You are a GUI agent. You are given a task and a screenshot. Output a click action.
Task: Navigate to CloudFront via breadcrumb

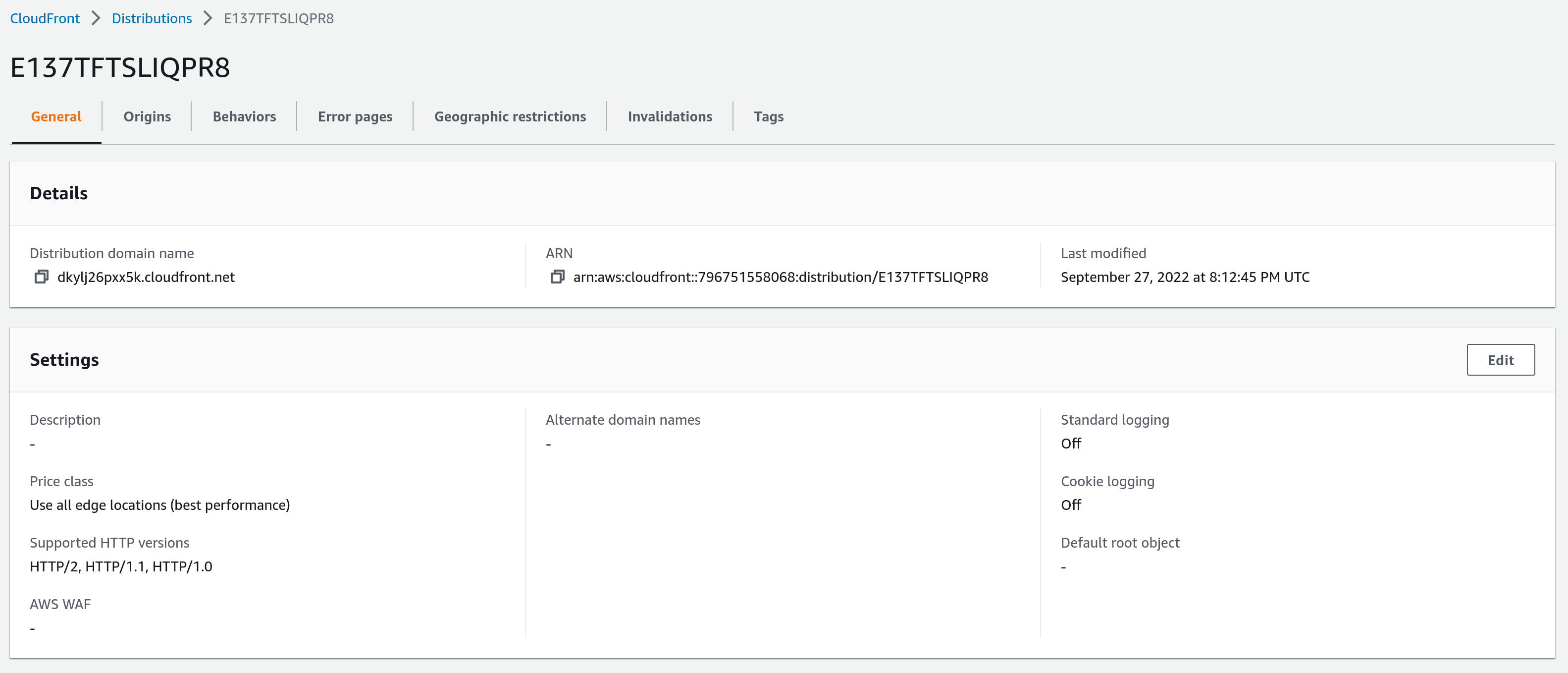45,18
